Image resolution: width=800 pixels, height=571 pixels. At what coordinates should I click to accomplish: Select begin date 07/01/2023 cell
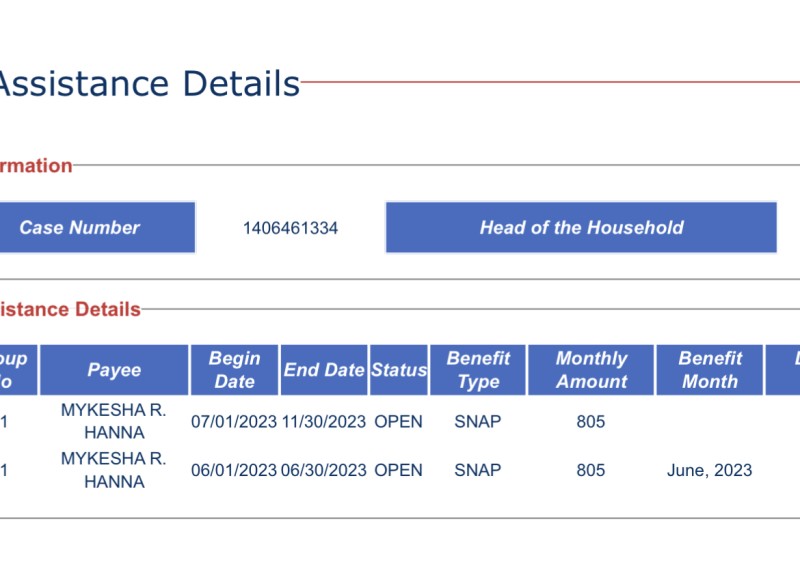[234, 422]
